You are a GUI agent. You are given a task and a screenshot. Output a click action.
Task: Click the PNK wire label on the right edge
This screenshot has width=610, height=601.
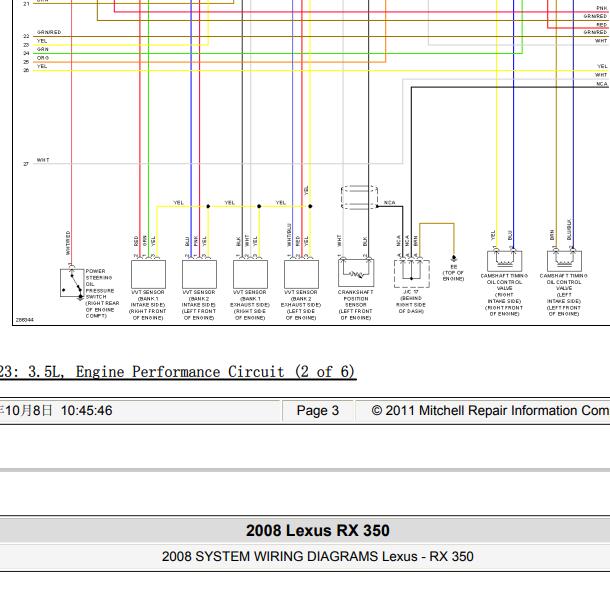[x=602, y=8]
